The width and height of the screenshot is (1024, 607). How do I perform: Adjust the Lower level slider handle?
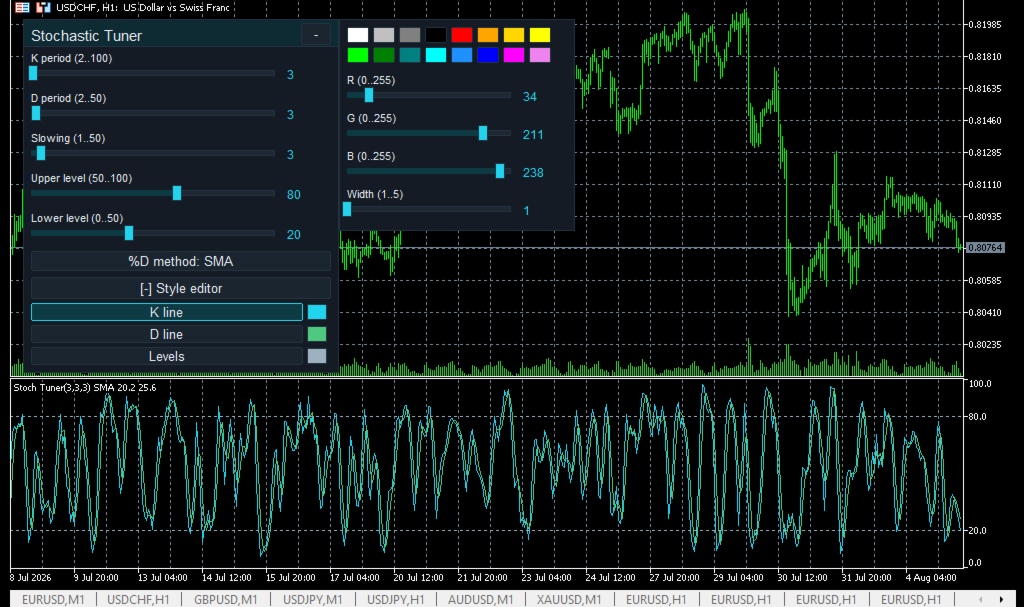tap(129, 233)
